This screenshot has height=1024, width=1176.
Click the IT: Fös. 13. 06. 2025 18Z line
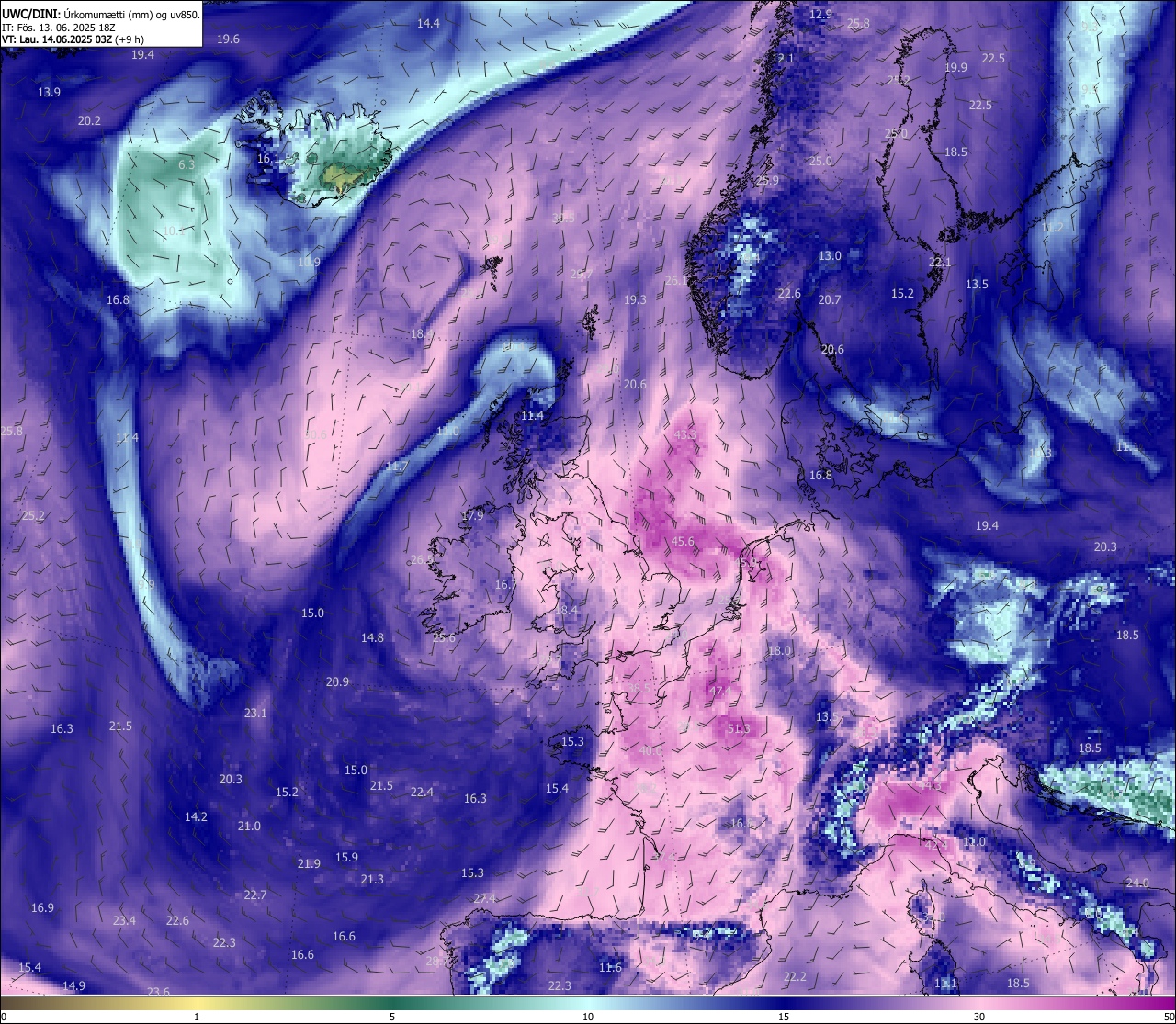pyautogui.click(x=58, y=28)
